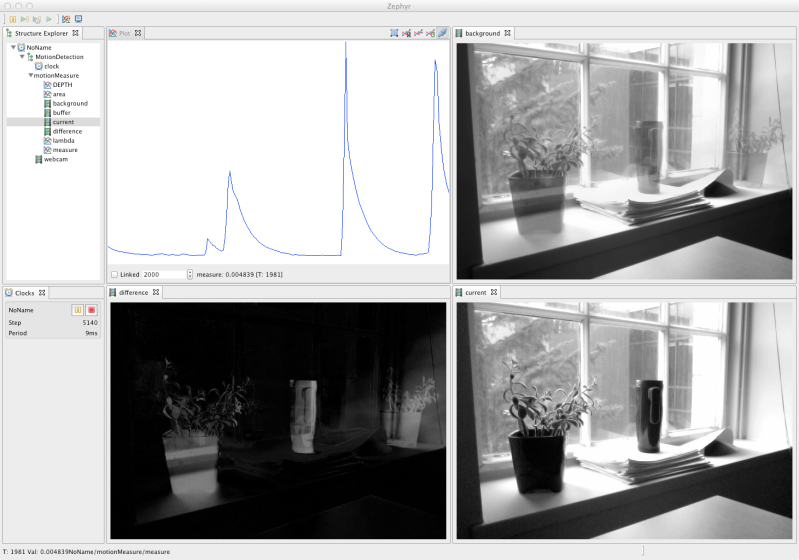Collapse the MotionDetection tree node

[x=22, y=57]
